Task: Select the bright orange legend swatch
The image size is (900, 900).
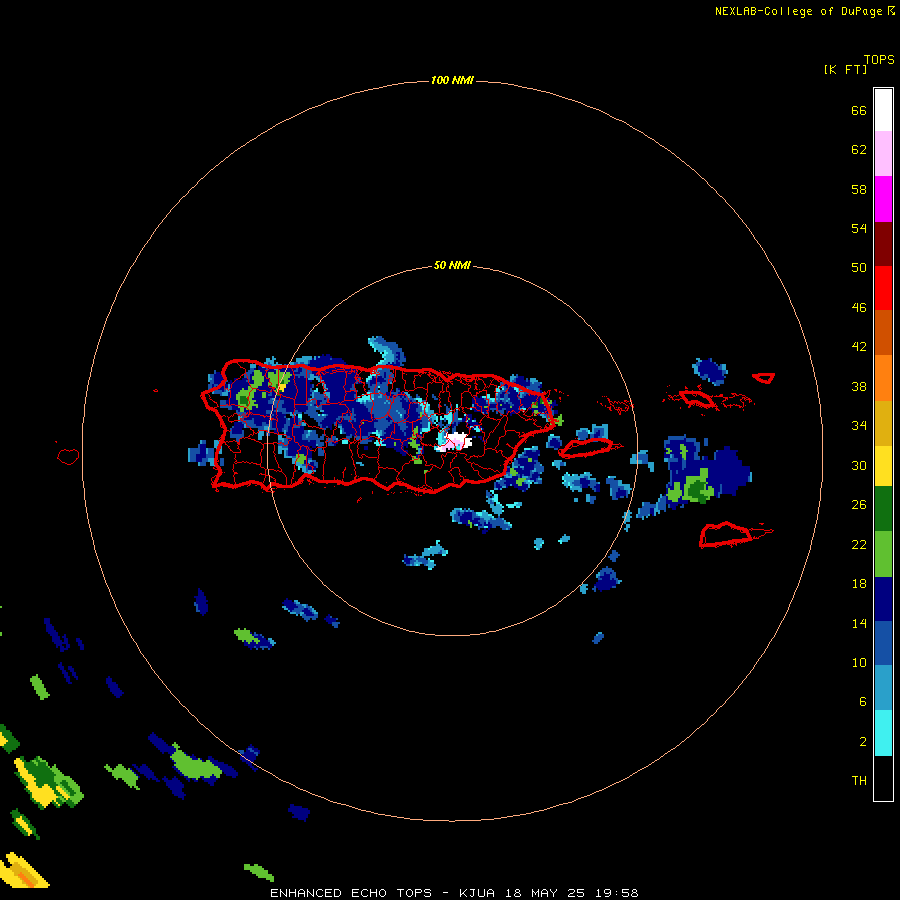Action: (883, 378)
